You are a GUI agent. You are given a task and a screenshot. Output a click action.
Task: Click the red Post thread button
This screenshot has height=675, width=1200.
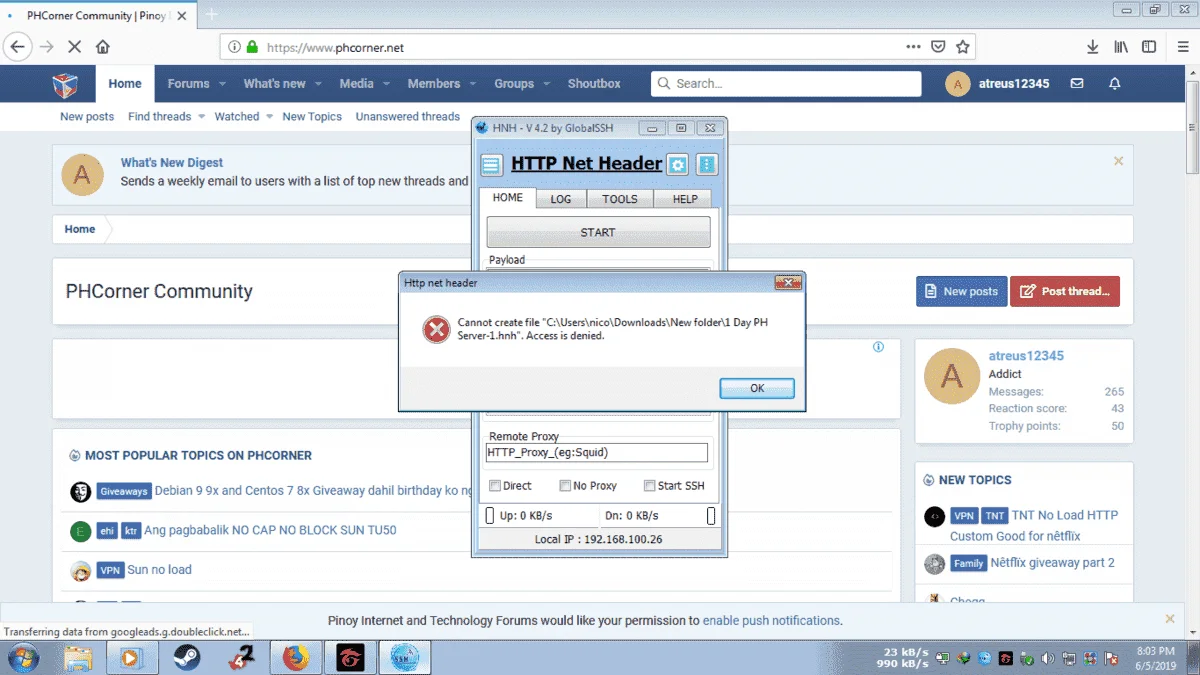(x=1065, y=291)
